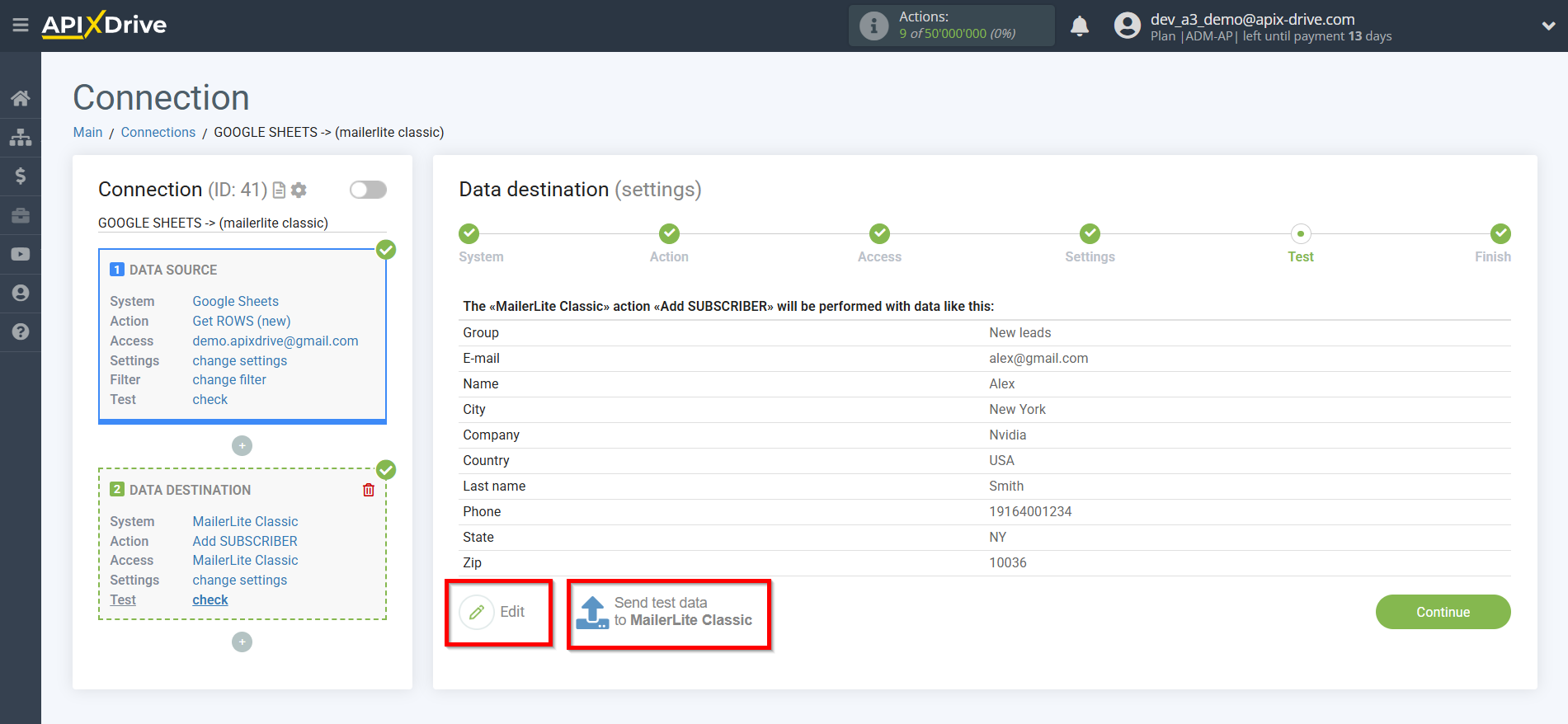
Task: Open the Google Sheets source link
Action: [236, 302]
